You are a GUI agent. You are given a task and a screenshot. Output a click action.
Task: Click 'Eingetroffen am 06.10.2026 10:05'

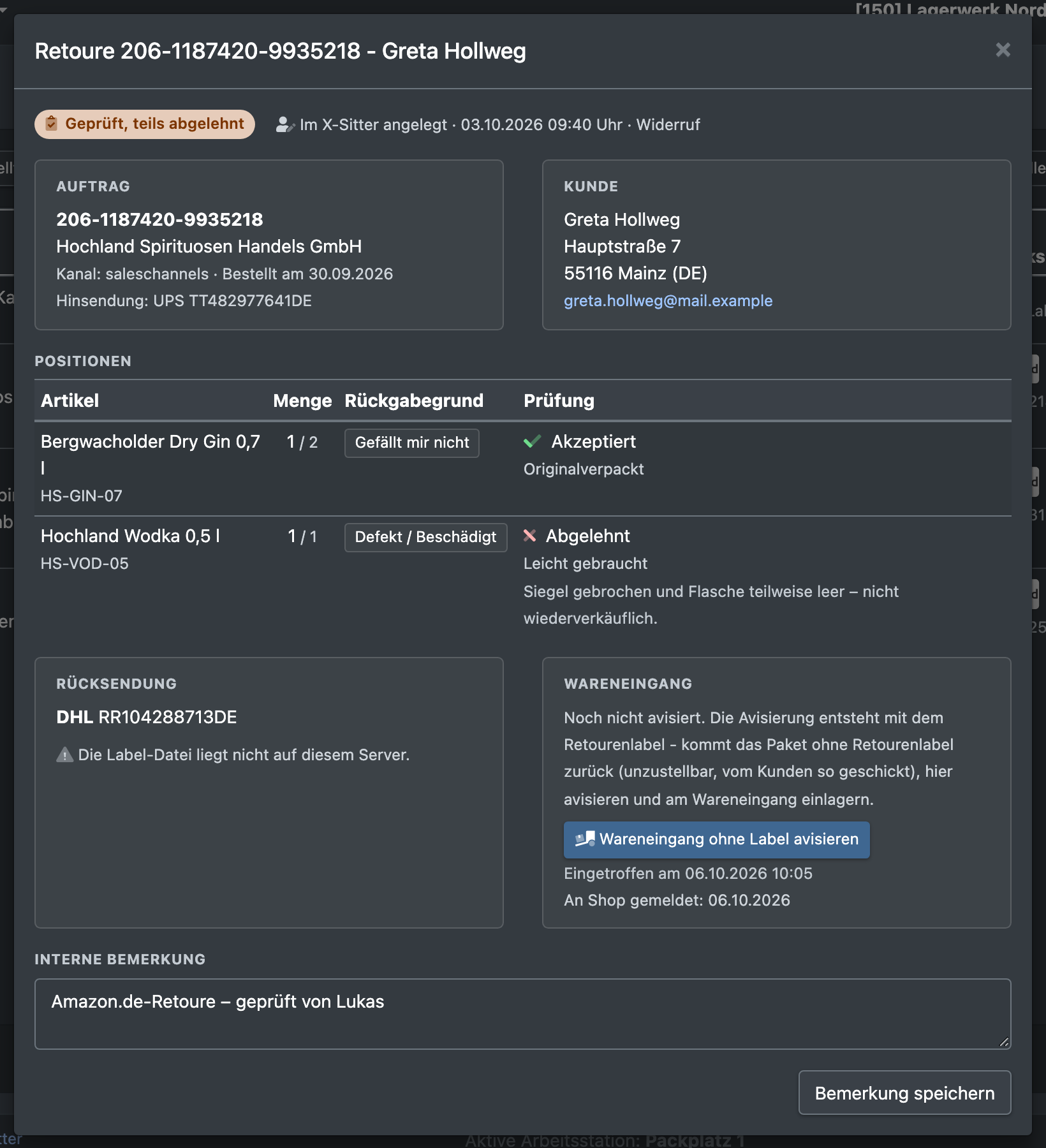[x=688, y=874]
